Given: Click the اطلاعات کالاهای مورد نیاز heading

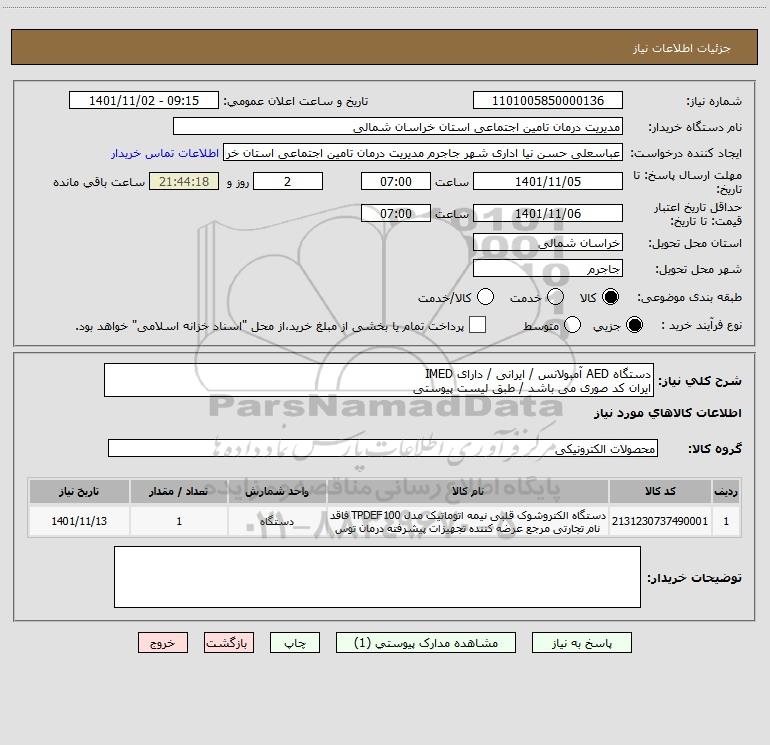Looking at the screenshot, I should click(x=668, y=413).
